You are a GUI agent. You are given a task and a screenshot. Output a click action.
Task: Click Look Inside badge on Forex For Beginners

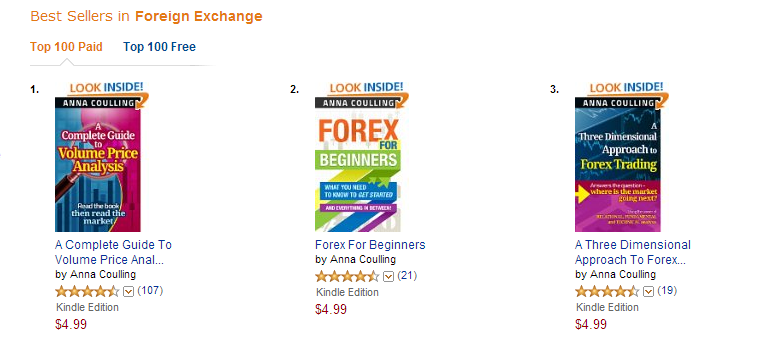coord(367,89)
